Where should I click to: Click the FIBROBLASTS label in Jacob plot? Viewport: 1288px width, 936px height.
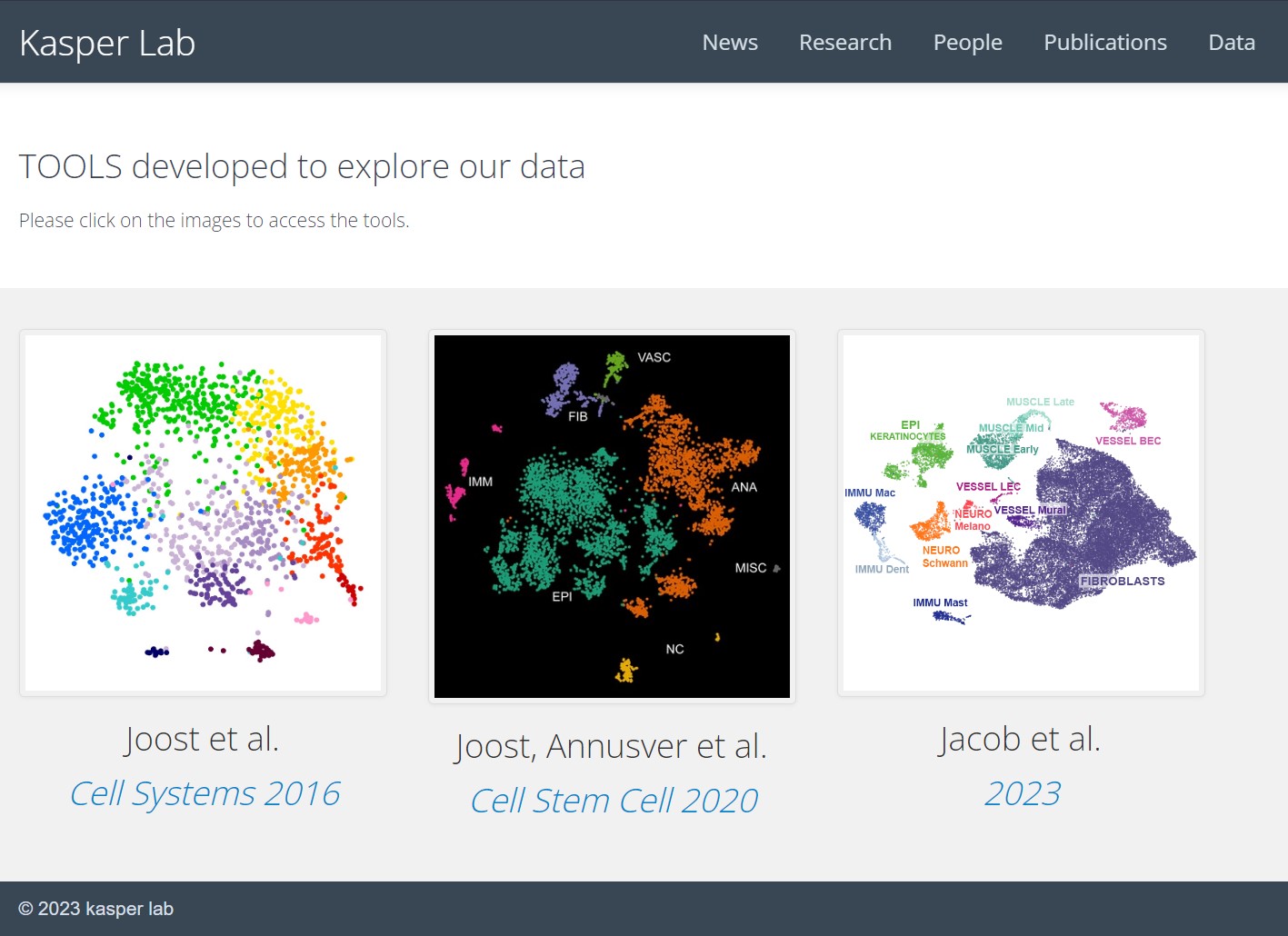click(x=1122, y=581)
